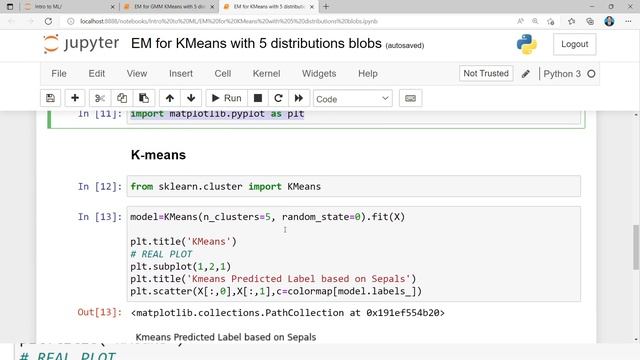Reload the page with refresh icon

(48, 21)
